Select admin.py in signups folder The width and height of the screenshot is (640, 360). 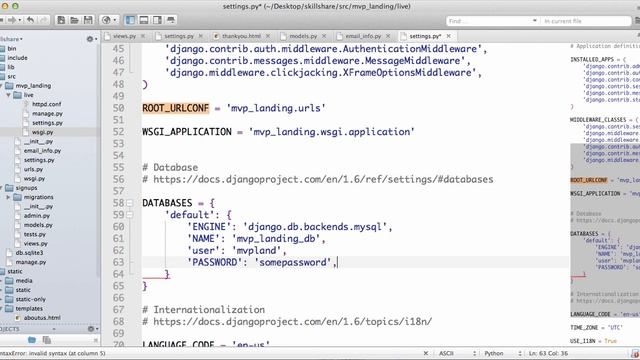[36, 216]
